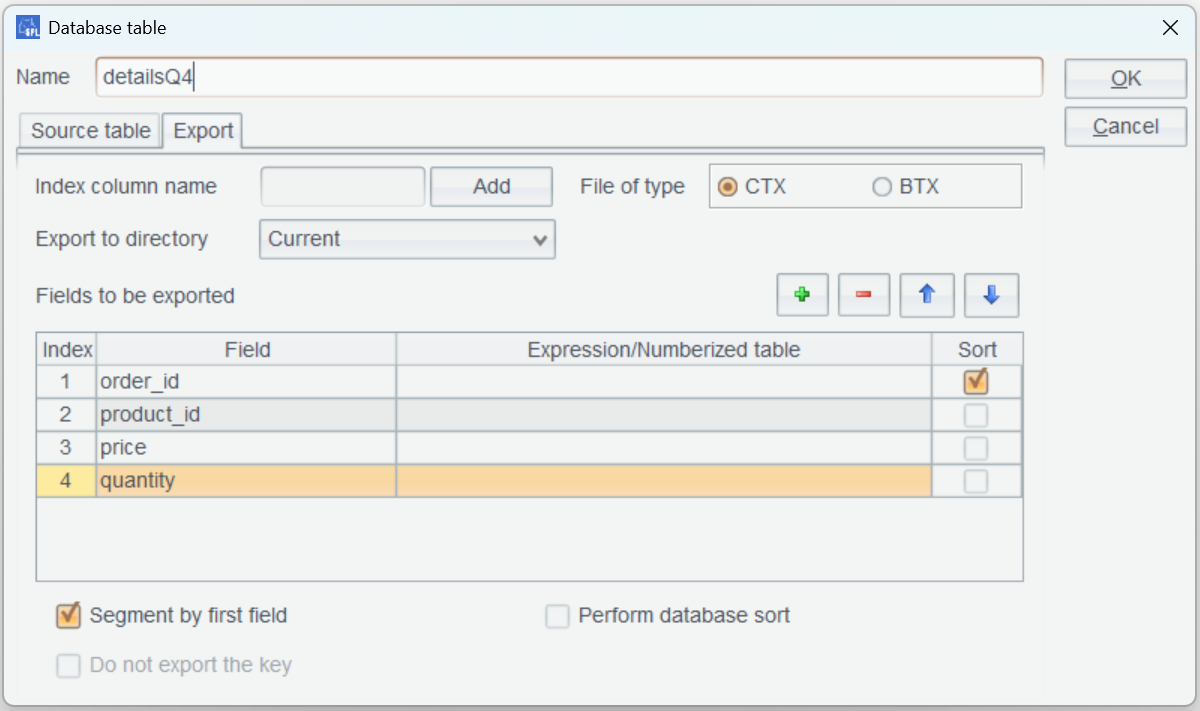Click the blue up arrow move-up icon

[927, 295]
